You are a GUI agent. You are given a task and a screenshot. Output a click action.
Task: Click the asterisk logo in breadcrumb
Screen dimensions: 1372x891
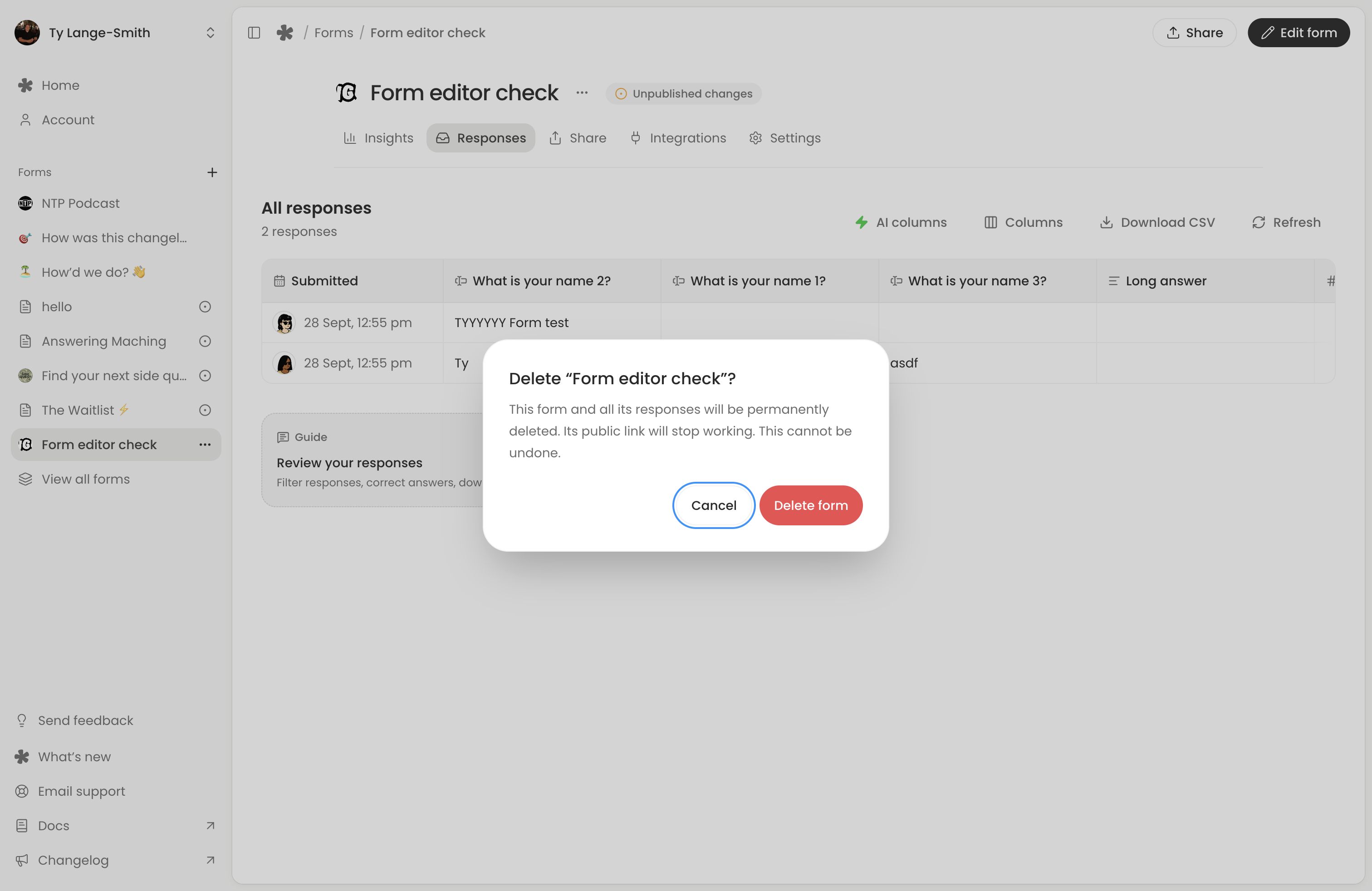pyautogui.click(x=285, y=33)
